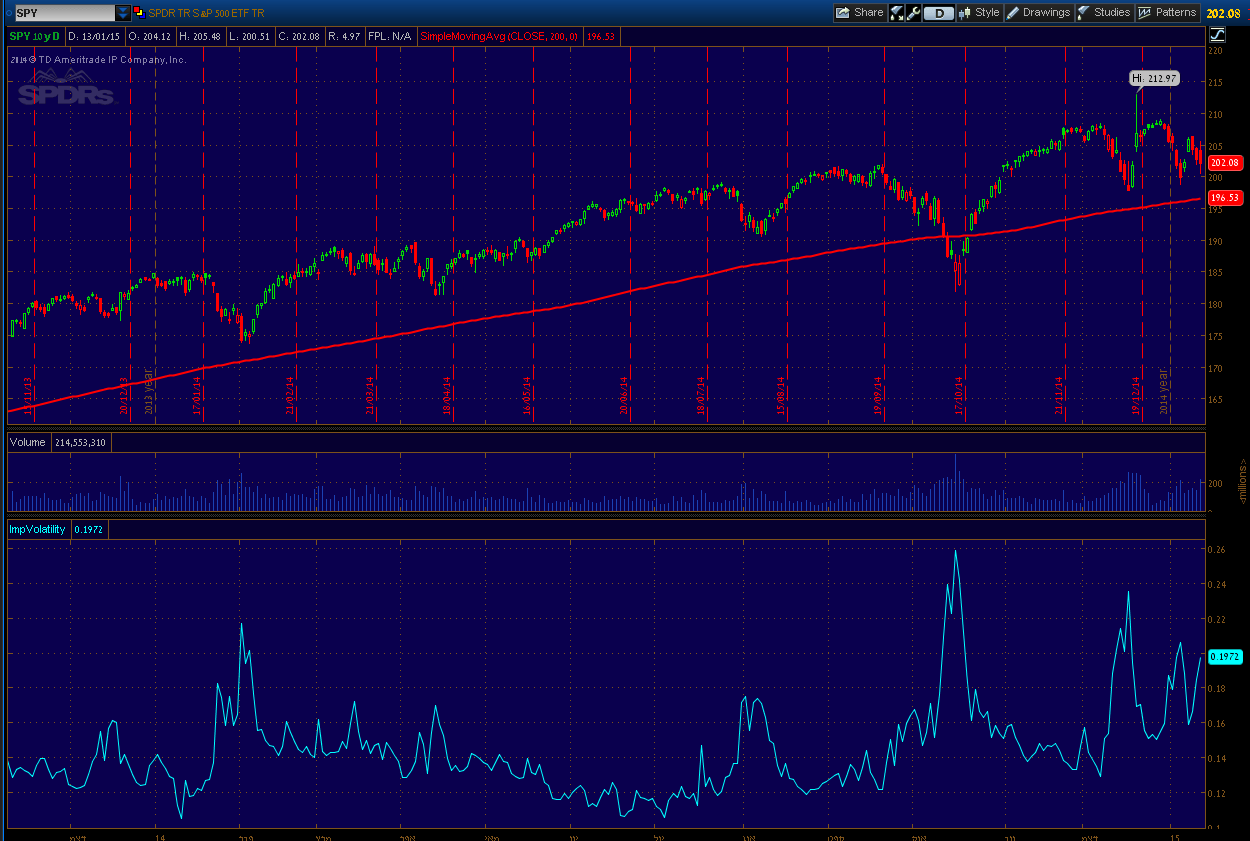Image resolution: width=1250 pixels, height=841 pixels.
Task: Click the SPY 10y D chart label
Action: 35,36
